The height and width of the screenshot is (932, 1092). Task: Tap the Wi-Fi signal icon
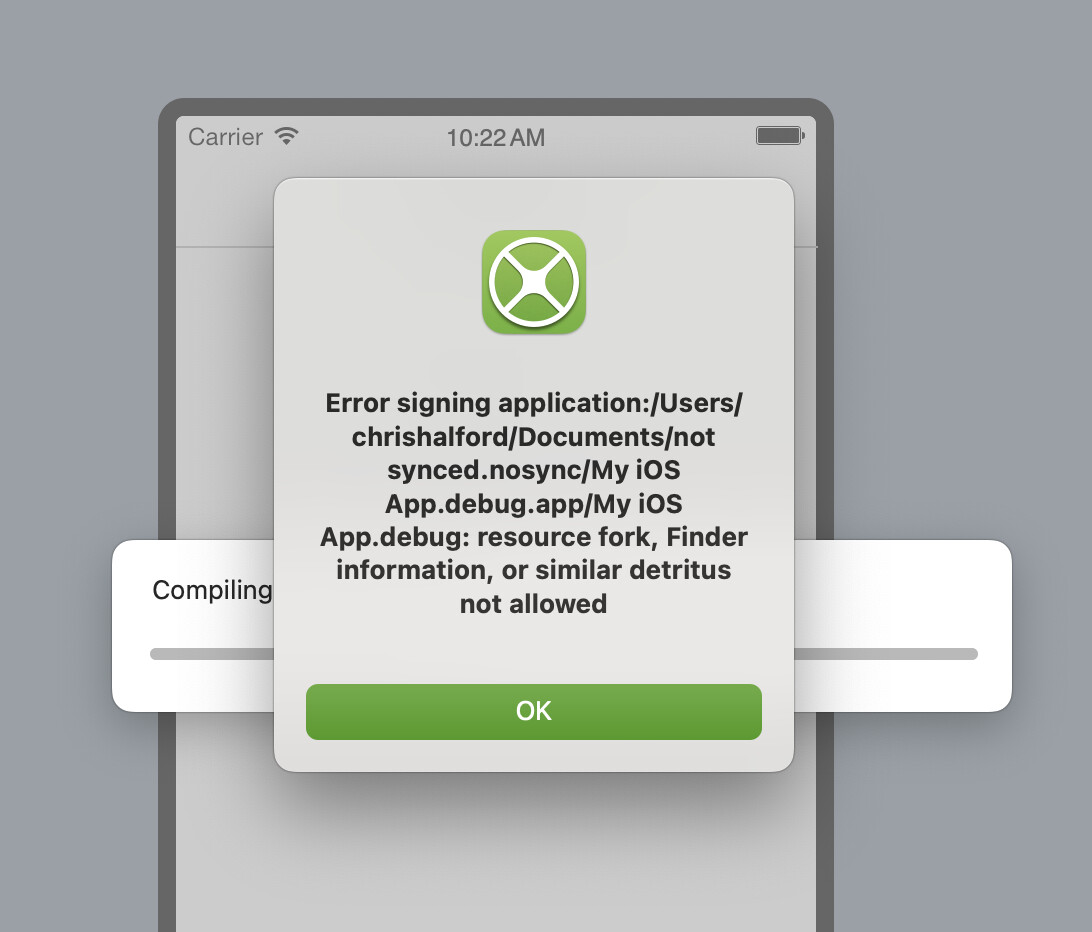pos(286,136)
